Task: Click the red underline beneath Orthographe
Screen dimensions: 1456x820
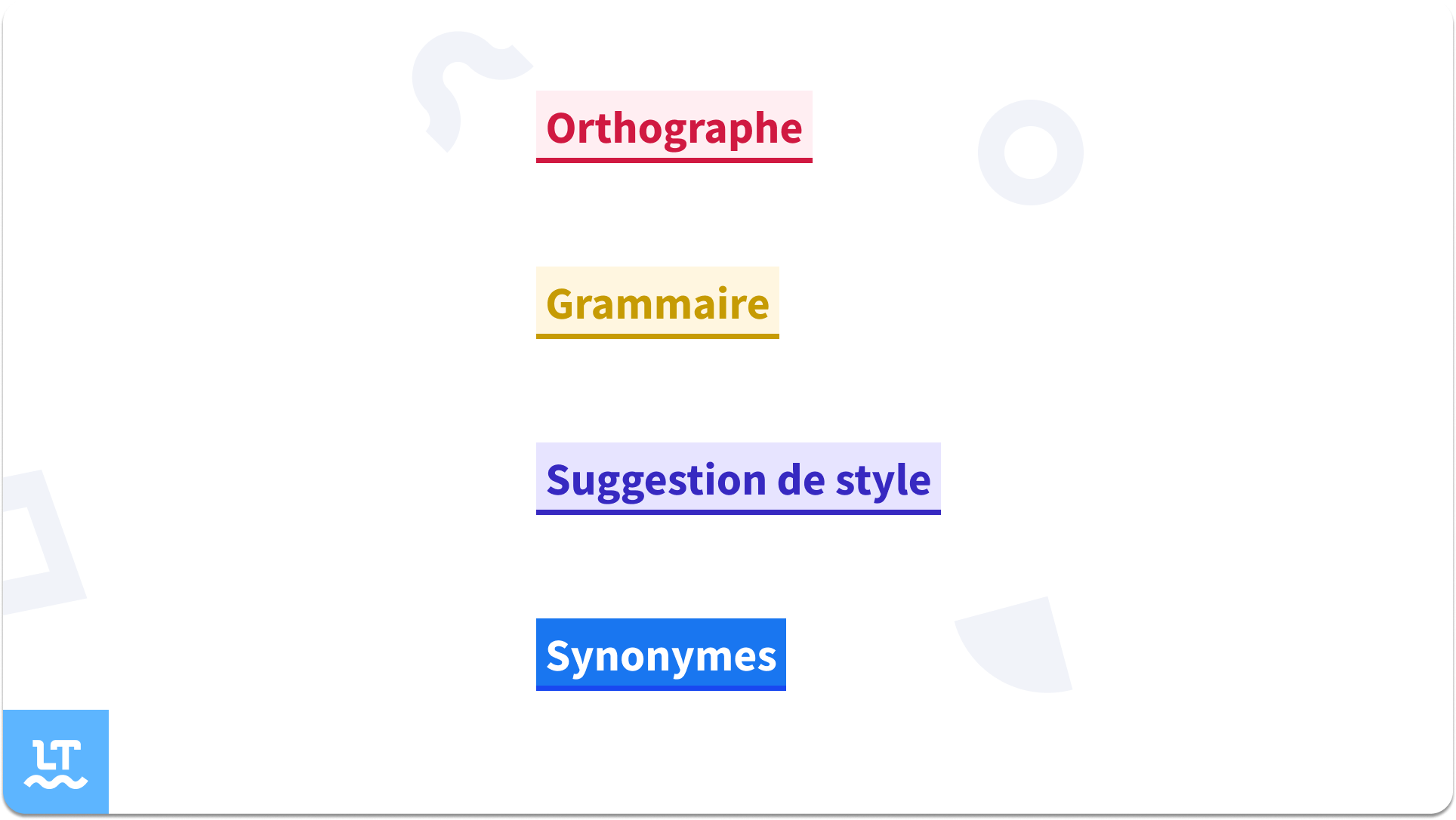Action: pyautogui.click(x=674, y=160)
